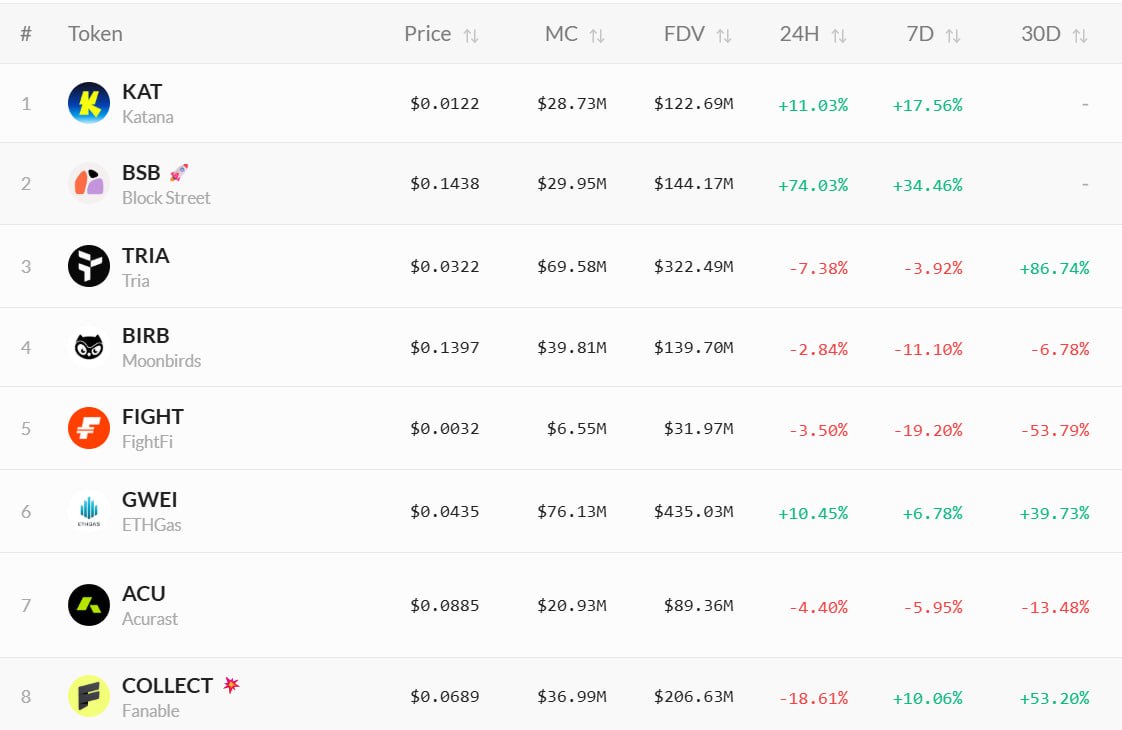This screenshot has height=730, width=1122.
Task: Click the # rank column header
Action: (26, 34)
